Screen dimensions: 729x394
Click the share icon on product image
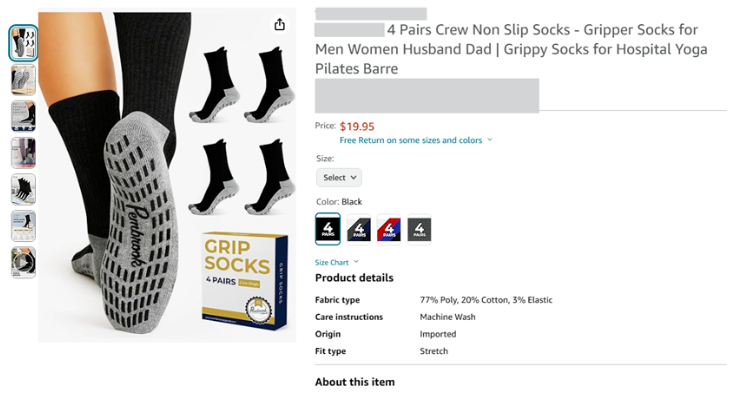[279, 24]
